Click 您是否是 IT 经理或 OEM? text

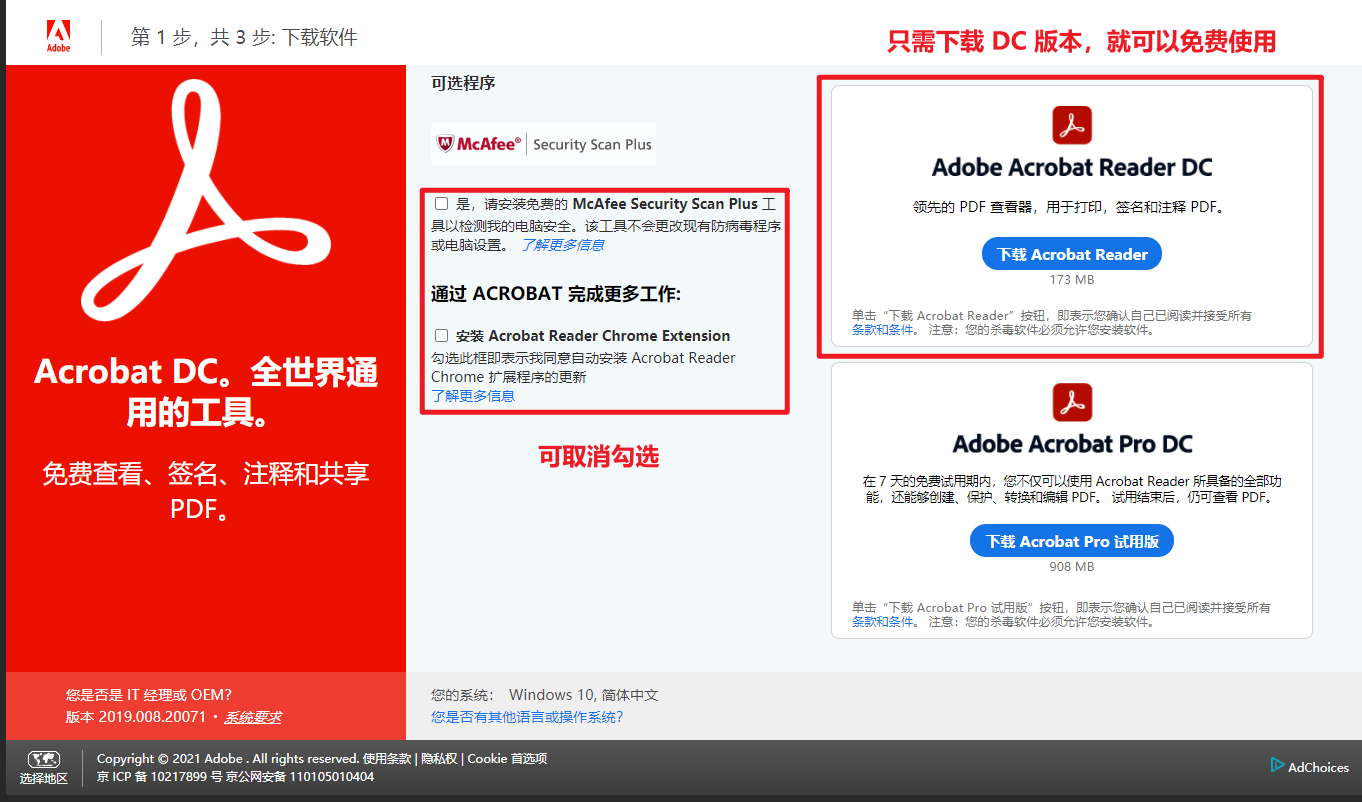(x=149, y=695)
